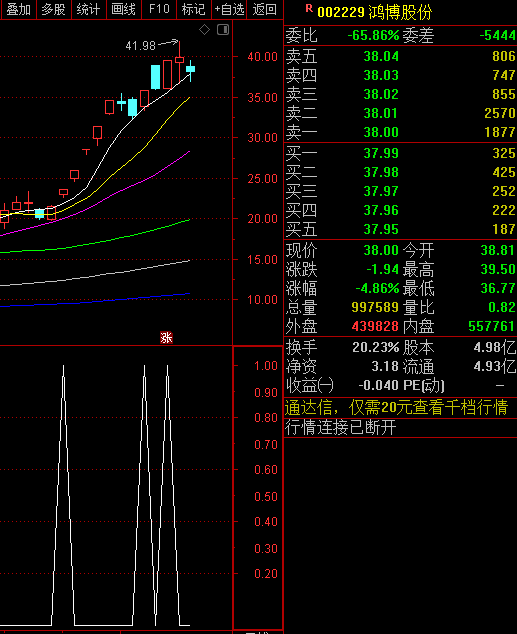This screenshot has width=517, height=634.
Task: Select 卖一 price 38.00
Action: (381, 132)
